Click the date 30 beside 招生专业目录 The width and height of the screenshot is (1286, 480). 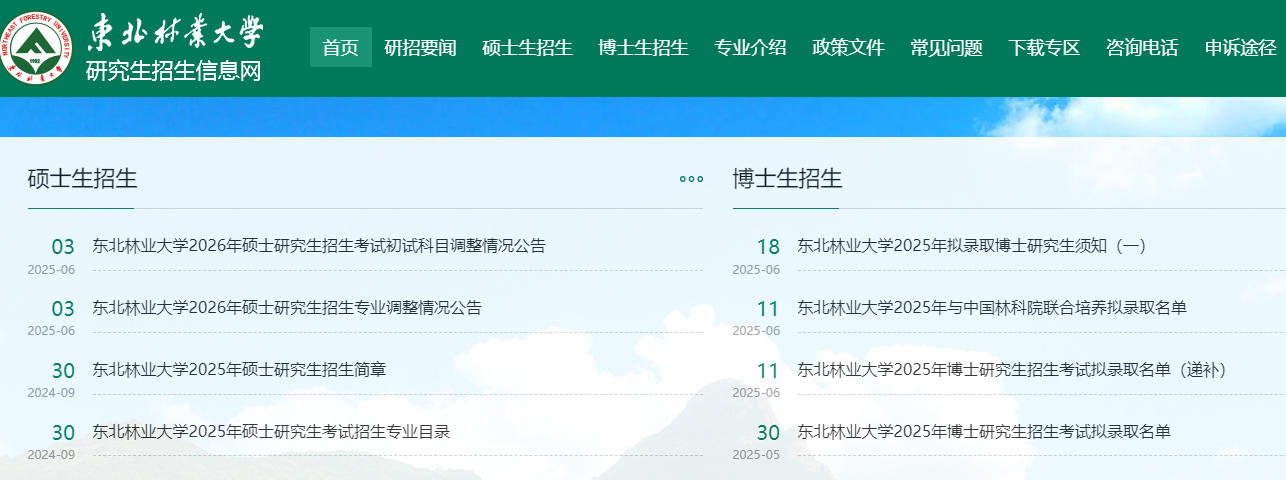click(63, 434)
